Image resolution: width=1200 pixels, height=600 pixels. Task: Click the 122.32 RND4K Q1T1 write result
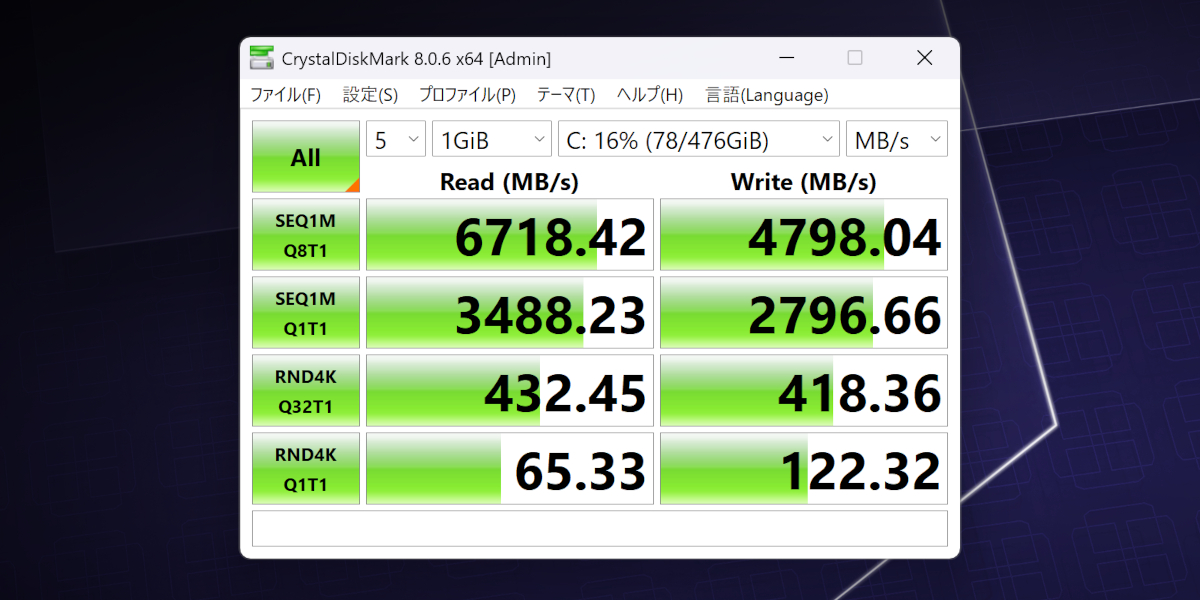803,469
